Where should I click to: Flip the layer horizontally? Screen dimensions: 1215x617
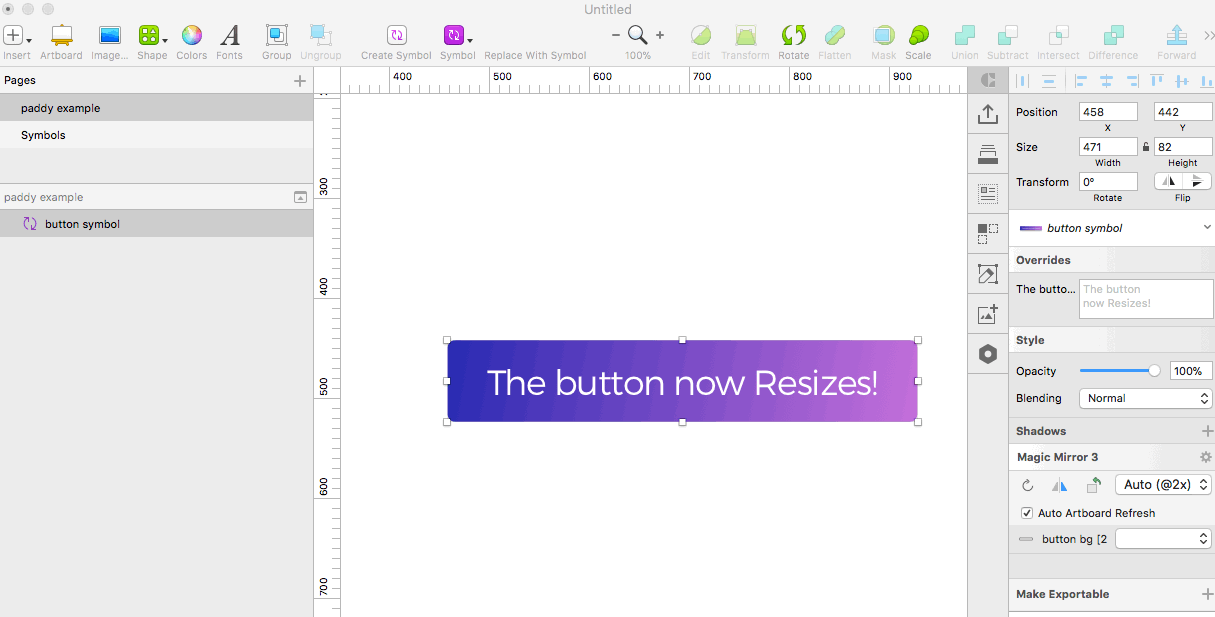point(1169,181)
